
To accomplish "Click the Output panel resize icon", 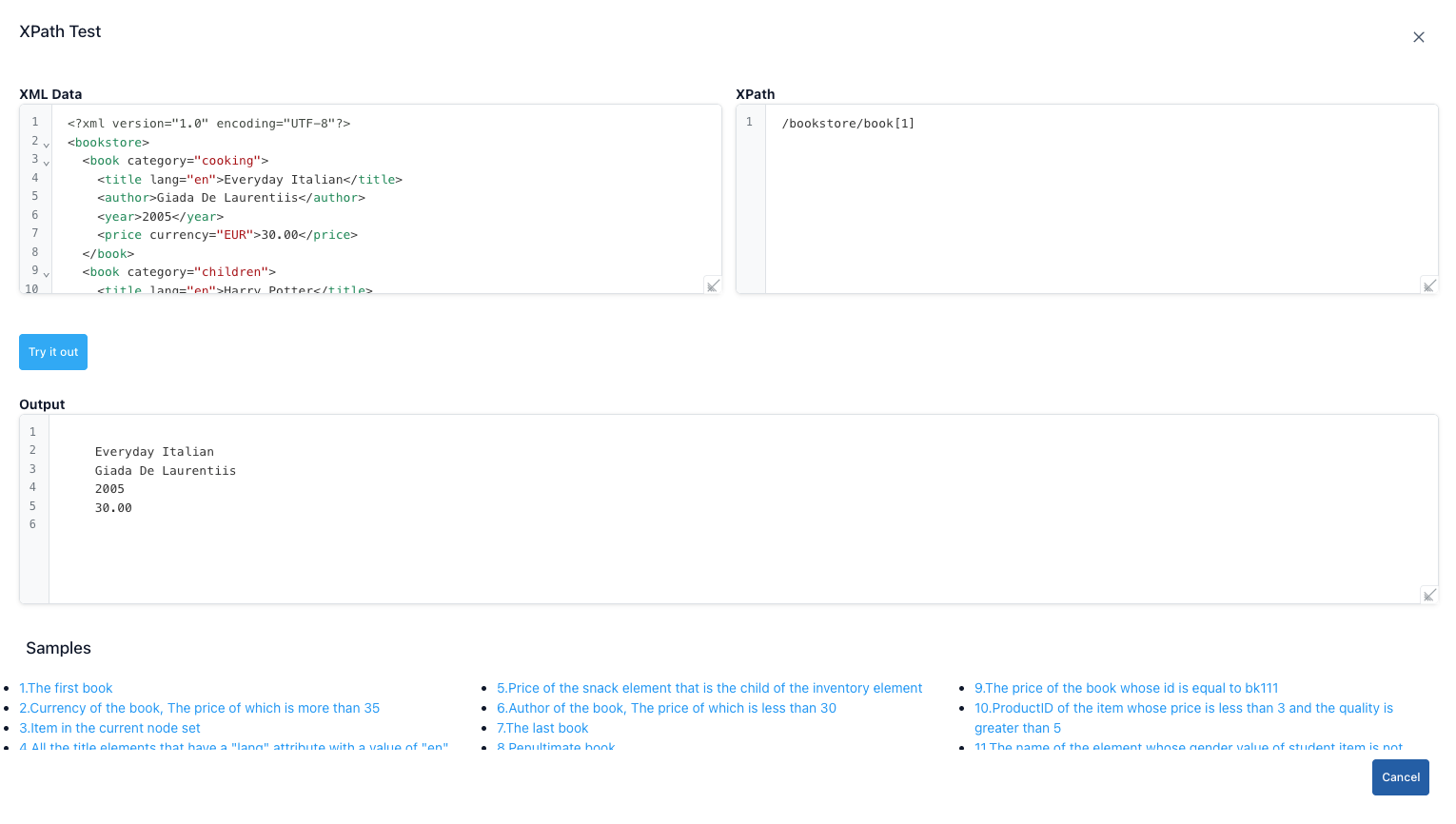I will point(1428,595).
